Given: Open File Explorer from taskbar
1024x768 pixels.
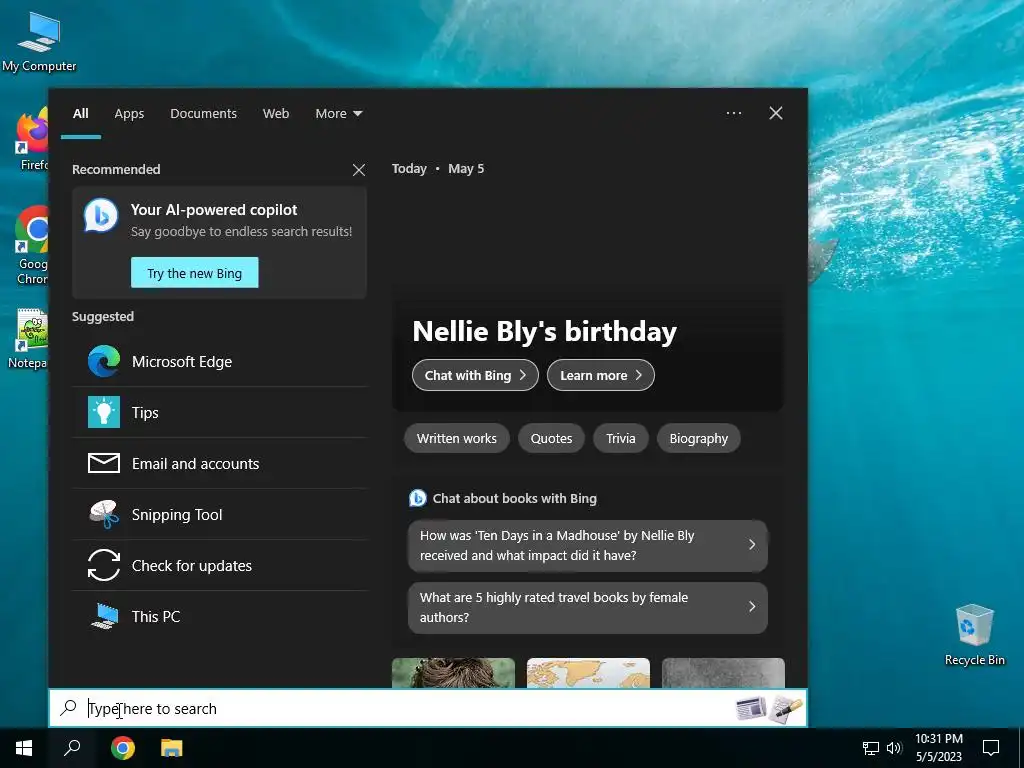Looking at the screenshot, I should point(172,748).
